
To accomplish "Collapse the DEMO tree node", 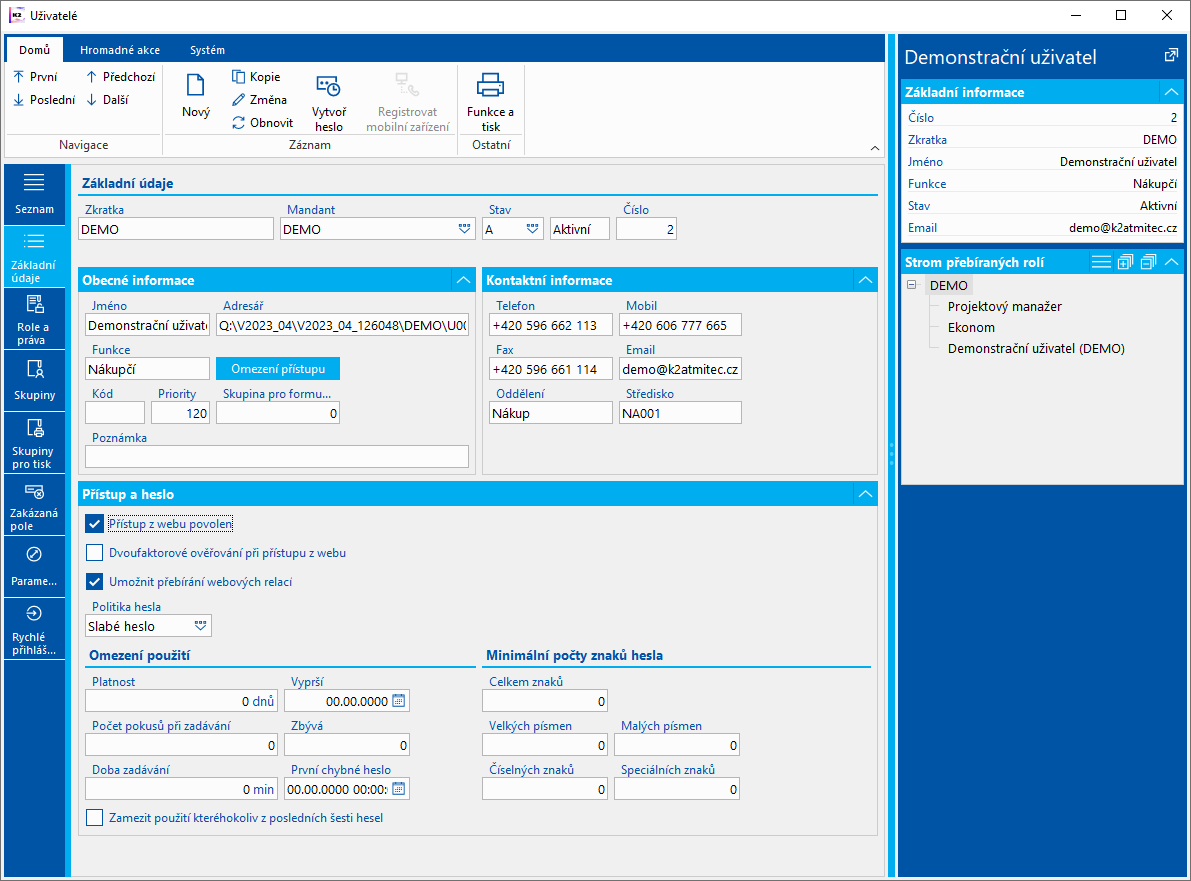I will [911, 286].
